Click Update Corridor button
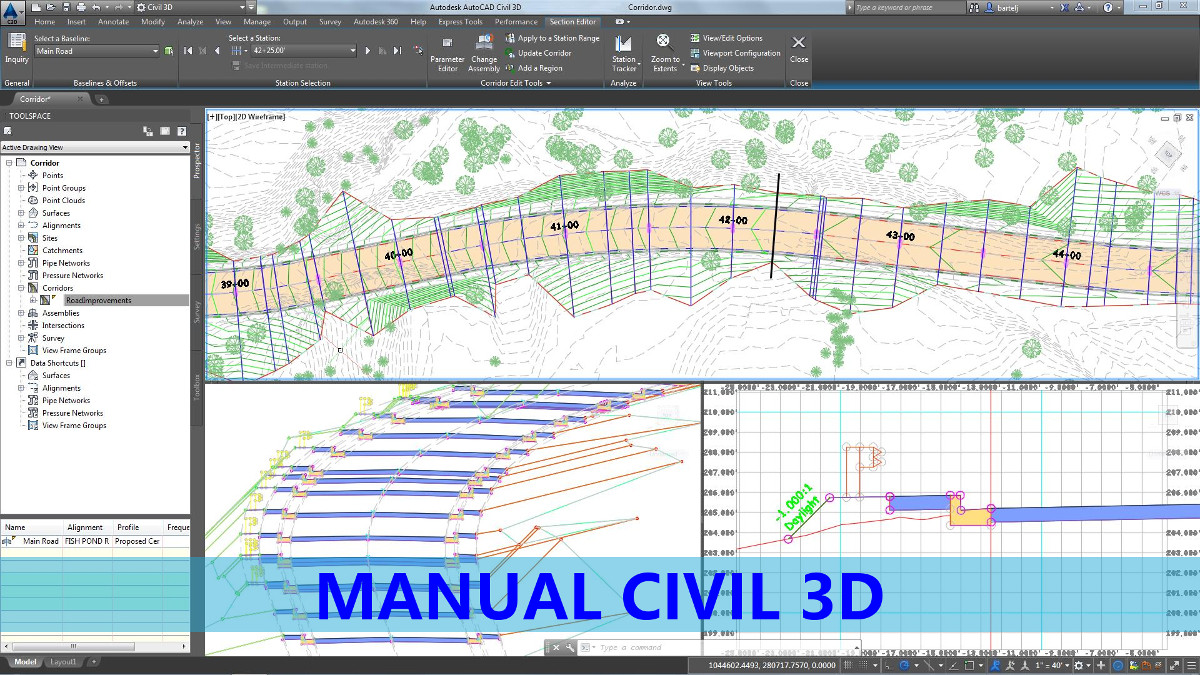The image size is (1200, 675). click(x=544, y=53)
